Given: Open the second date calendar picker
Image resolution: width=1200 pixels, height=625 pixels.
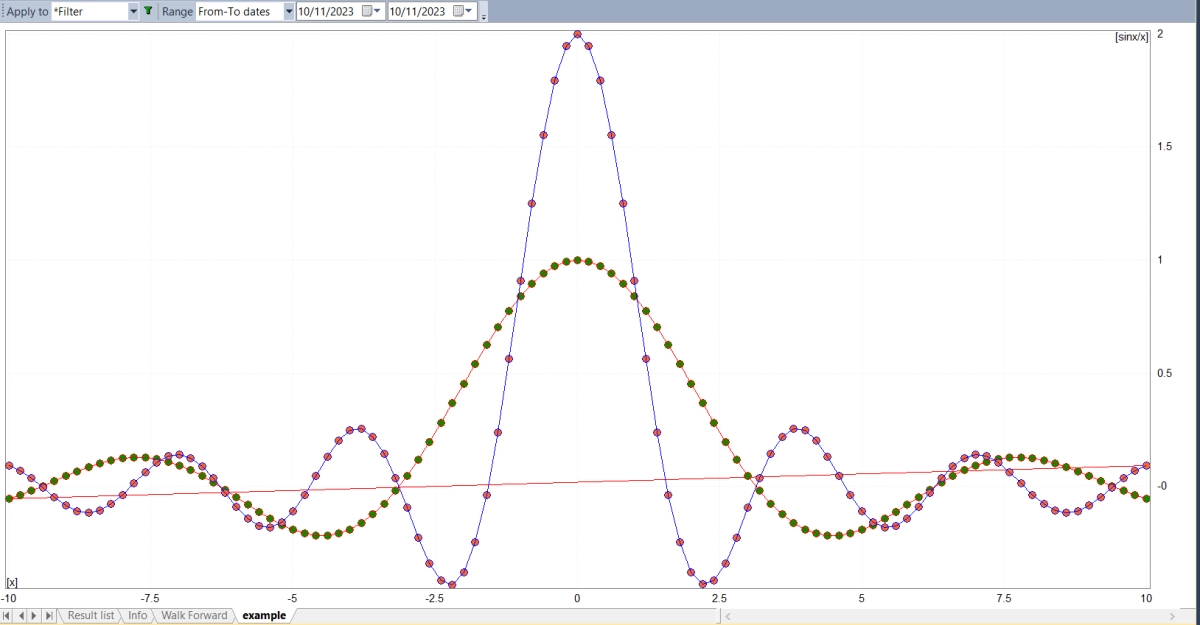Looking at the screenshot, I should pyautogui.click(x=464, y=11).
